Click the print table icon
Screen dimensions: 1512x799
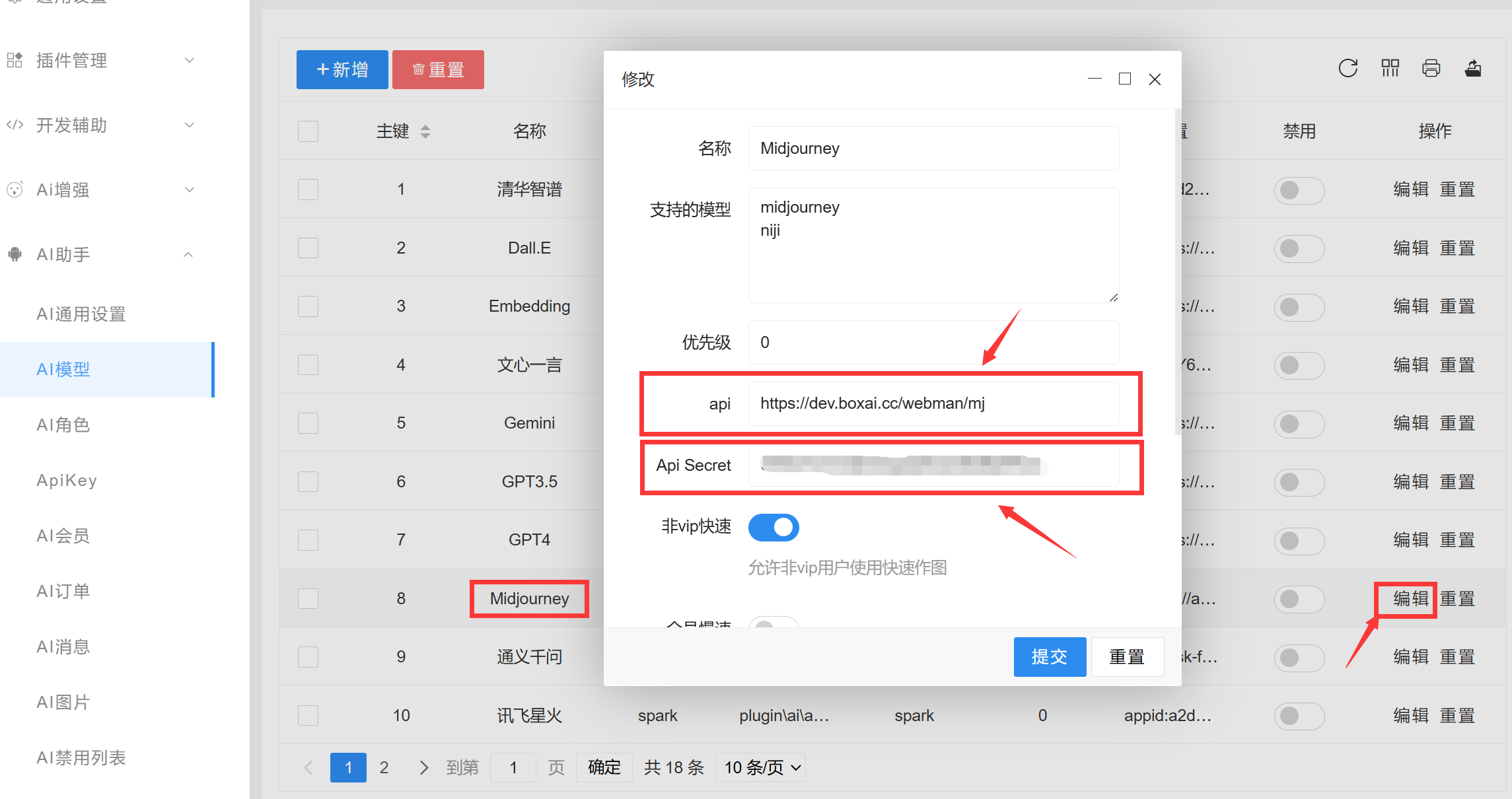point(1431,68)
